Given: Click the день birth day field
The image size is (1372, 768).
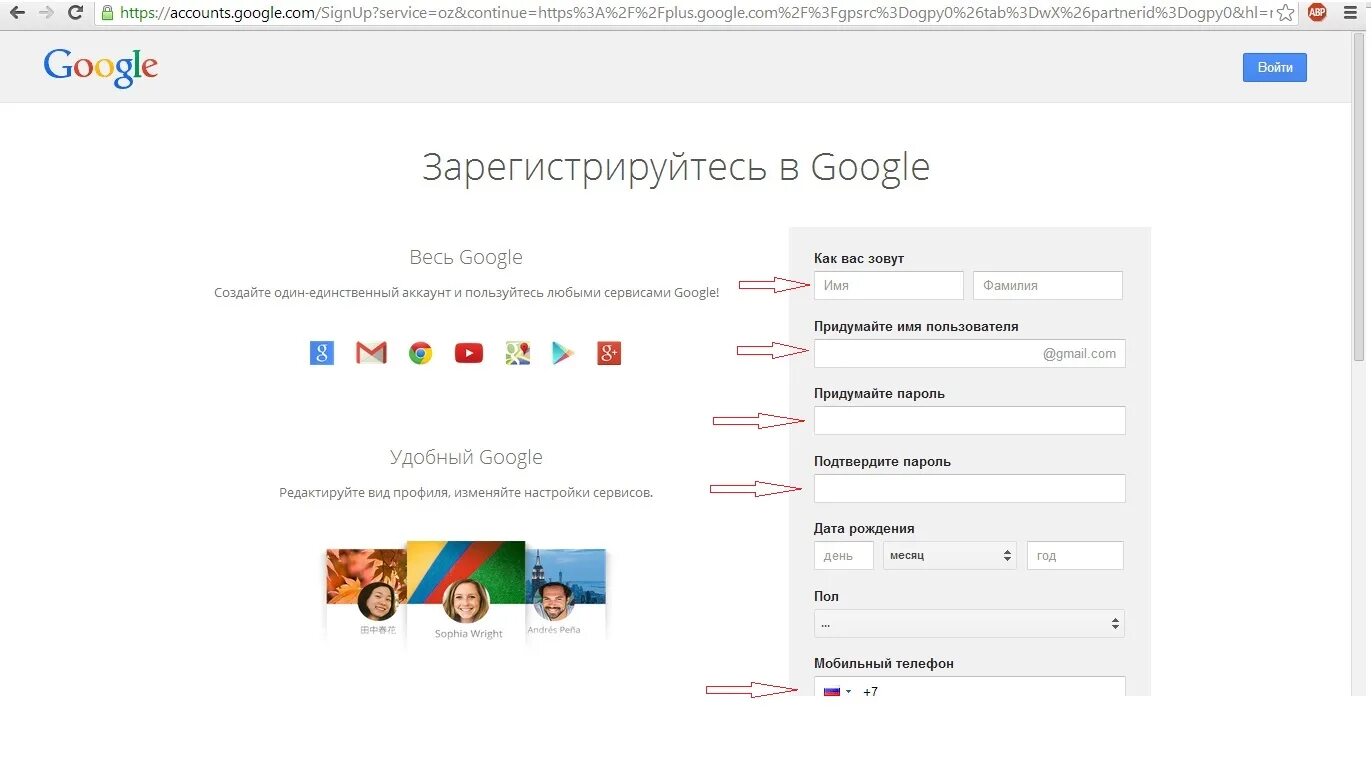Looking at the screenshot, I should click(844, 555).
